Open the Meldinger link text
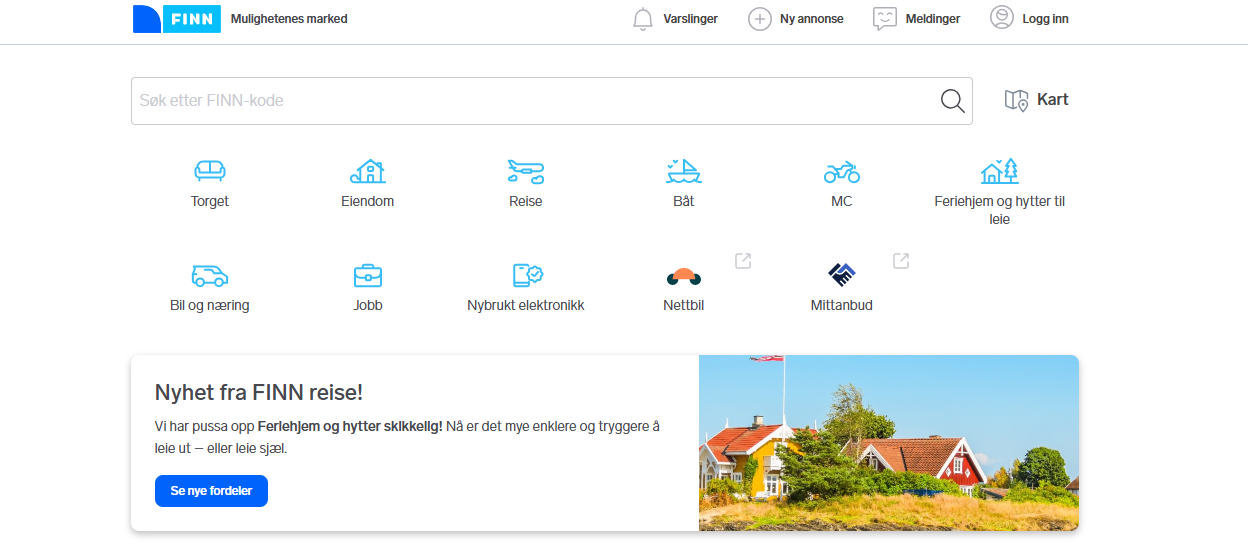 [933, 19]
